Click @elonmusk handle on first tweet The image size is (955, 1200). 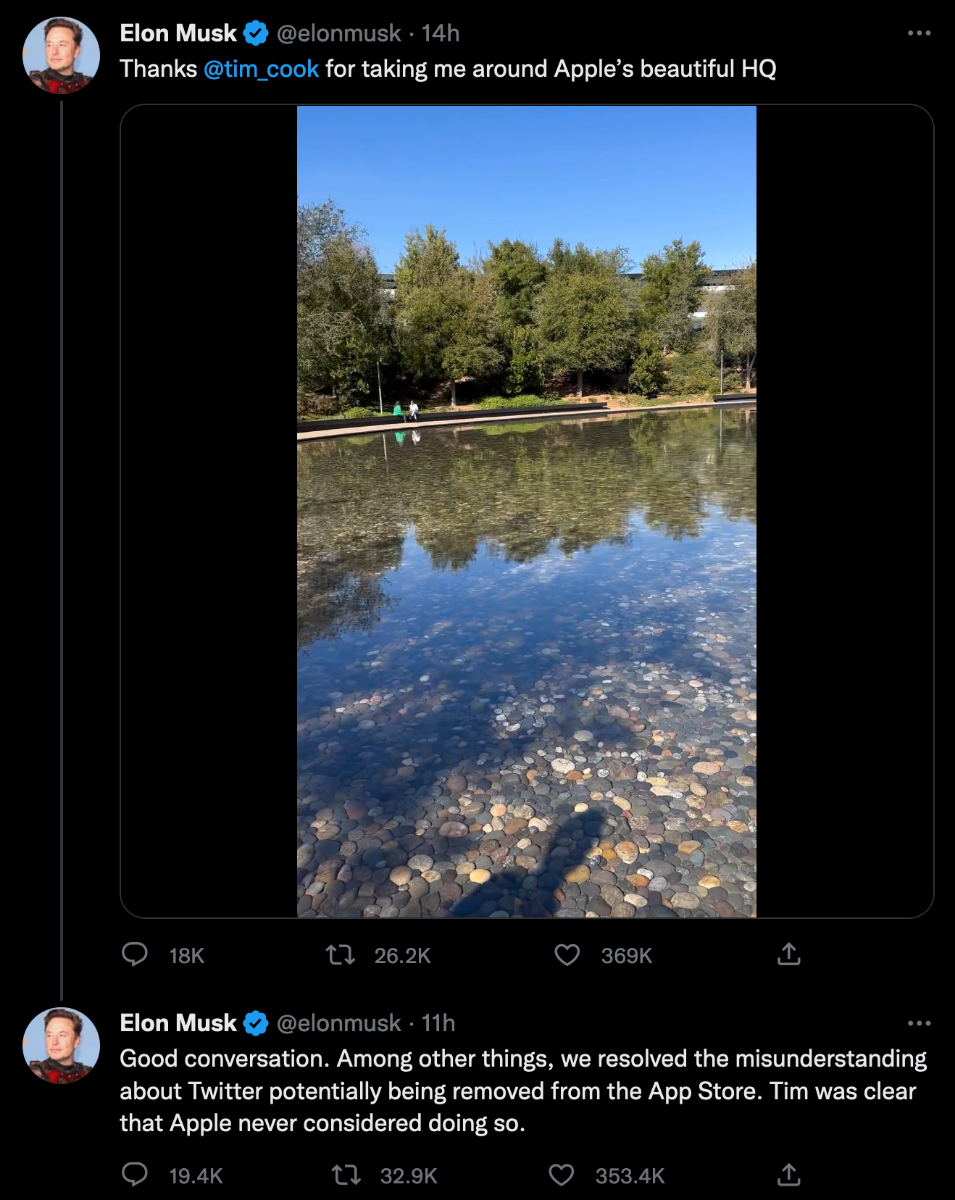point(338,33)
